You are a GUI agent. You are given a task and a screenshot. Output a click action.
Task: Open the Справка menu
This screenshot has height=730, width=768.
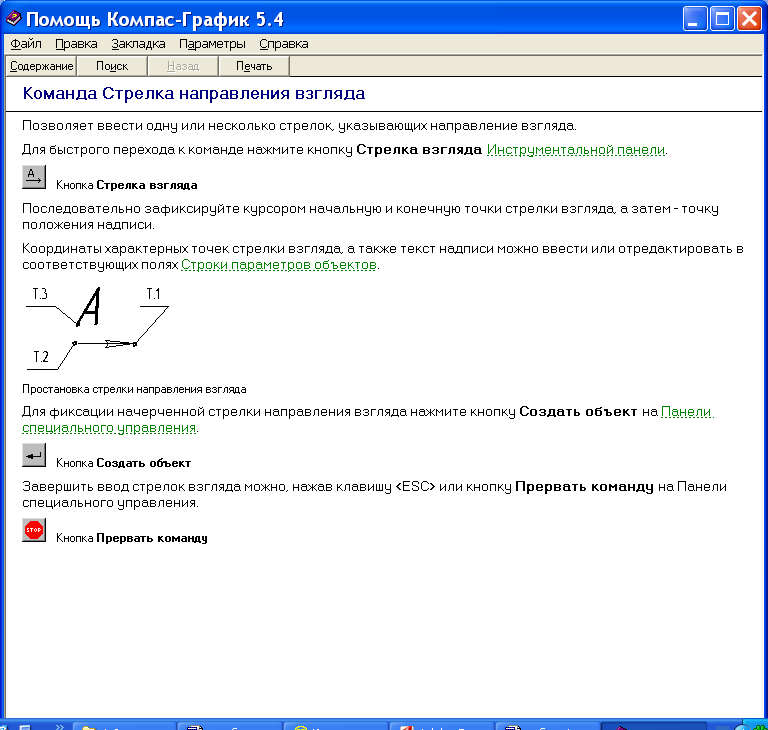(x=284, y=44)
